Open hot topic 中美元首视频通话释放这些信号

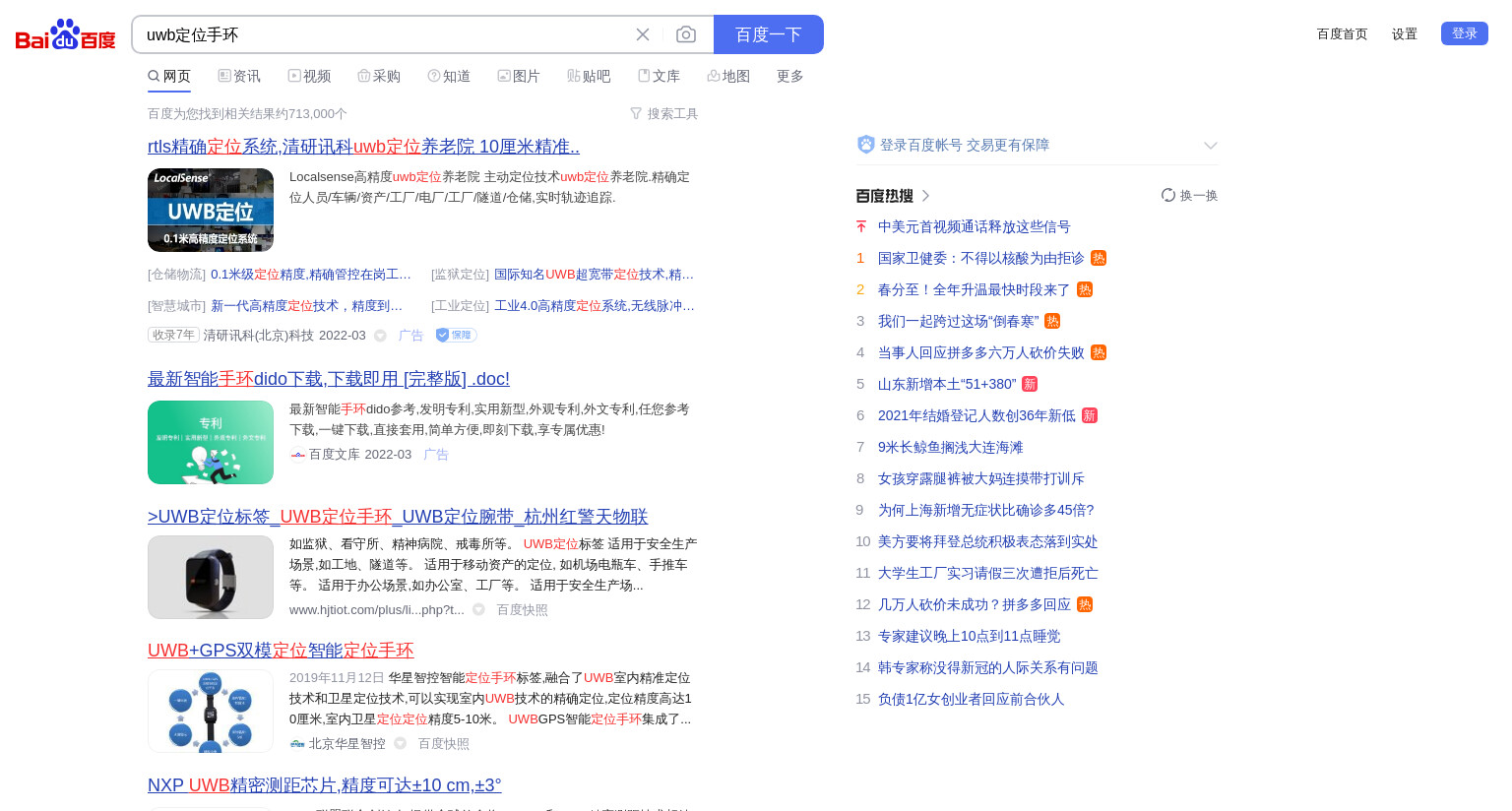pyautogui.click(x=975, y=226)
